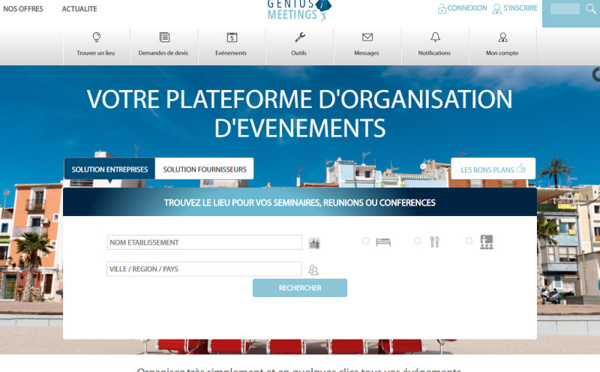Select the radio button beside restaurant icon
Viewport: 600px width, 372px height.
click(417, 241)
